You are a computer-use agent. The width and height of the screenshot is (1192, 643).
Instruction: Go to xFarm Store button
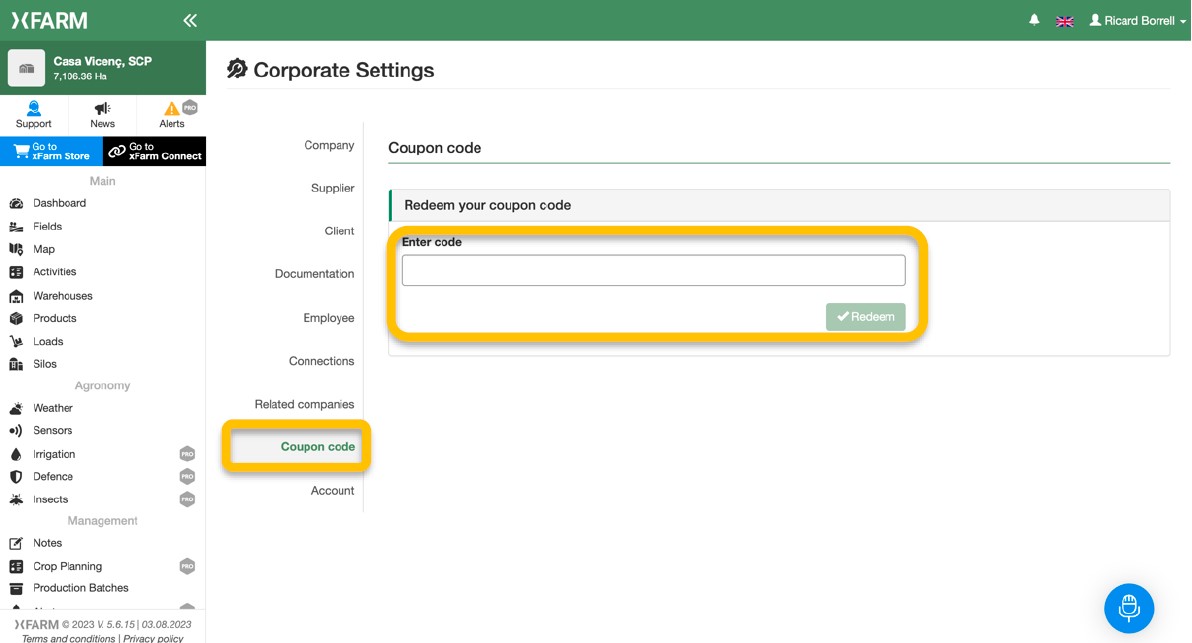[51, 151]
